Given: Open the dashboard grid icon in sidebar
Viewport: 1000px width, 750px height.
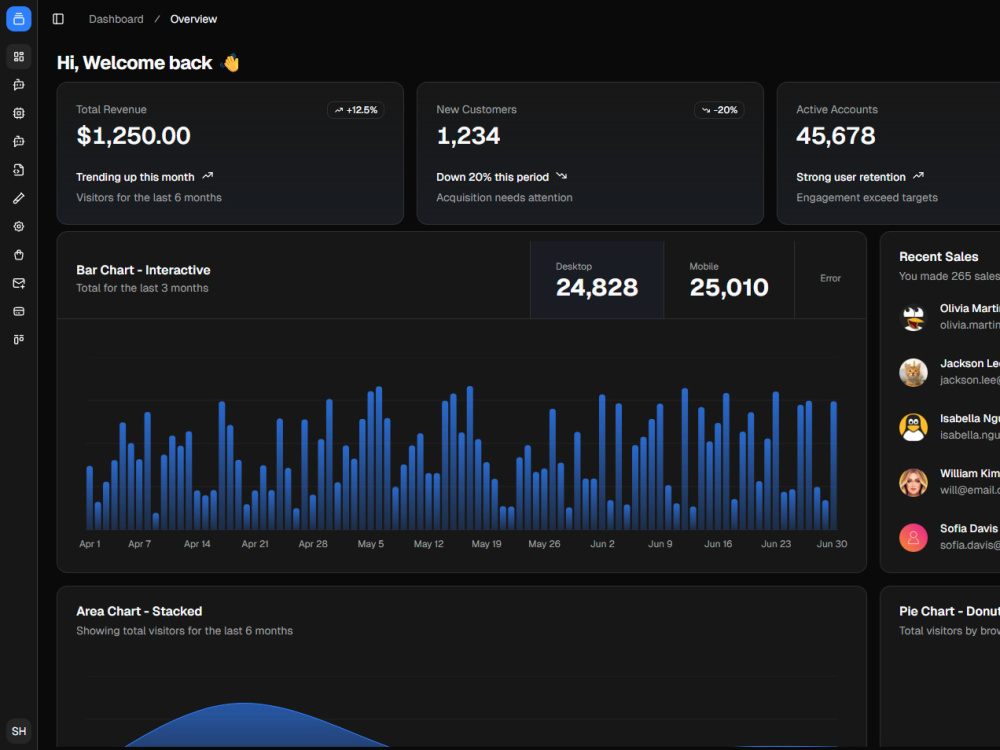Looking at the screenshot, I should tap(18, 57).
